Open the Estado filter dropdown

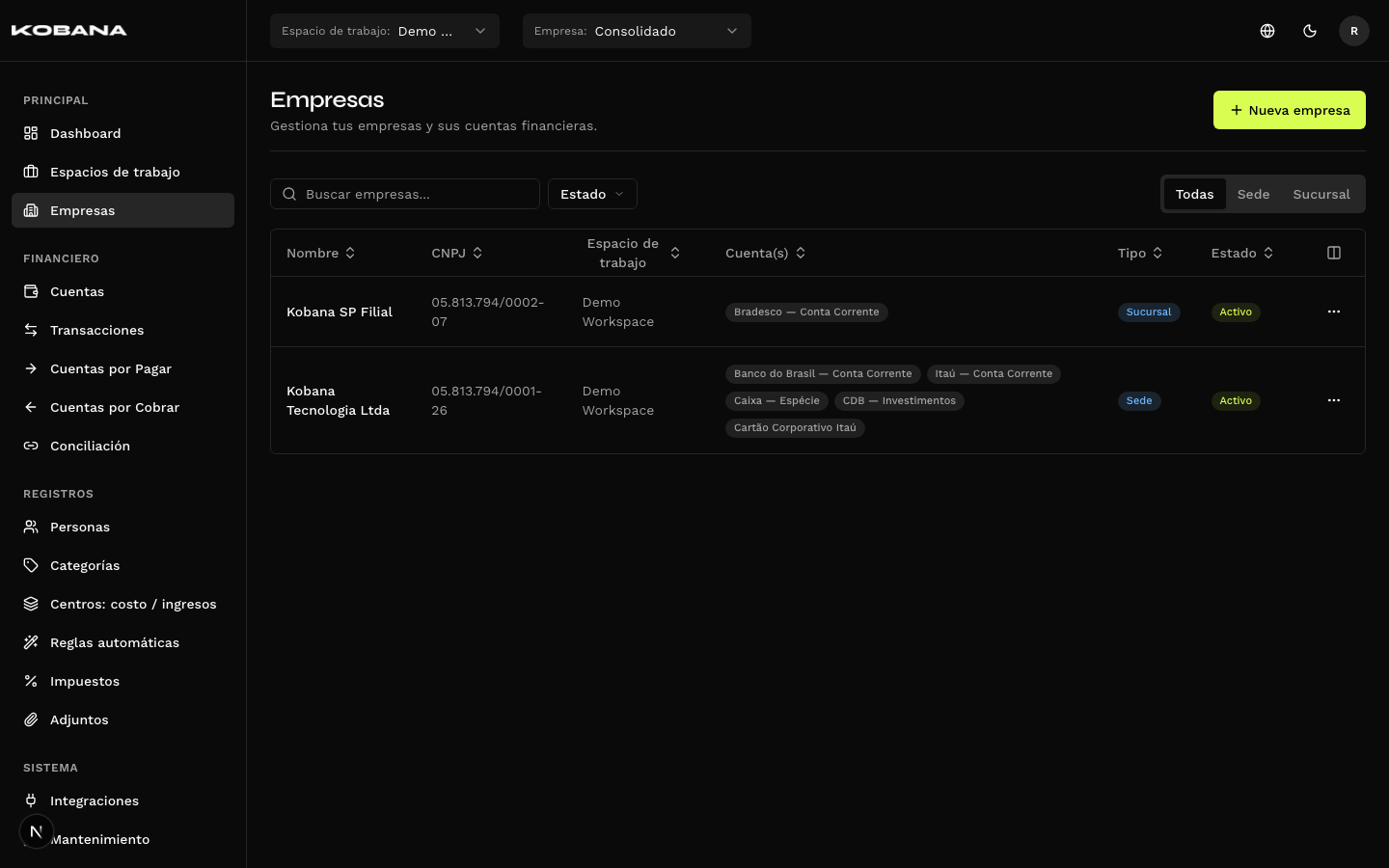(592, 194)
